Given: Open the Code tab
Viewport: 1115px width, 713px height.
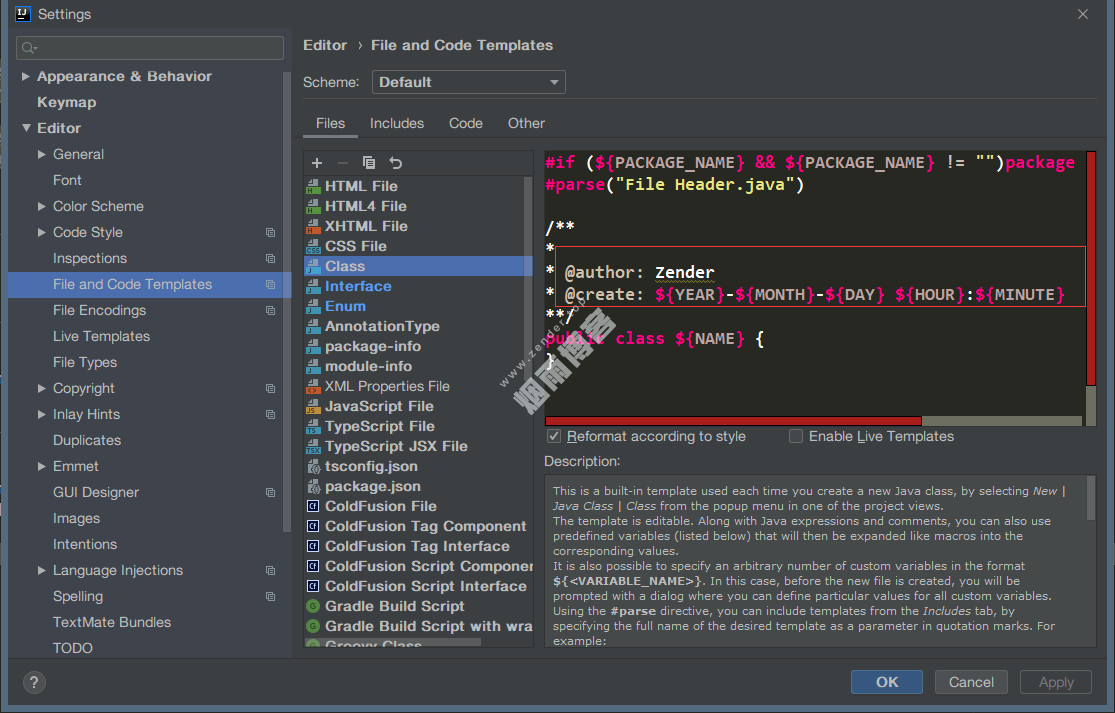Looking at the screenshot, I should tap(465, 123).
